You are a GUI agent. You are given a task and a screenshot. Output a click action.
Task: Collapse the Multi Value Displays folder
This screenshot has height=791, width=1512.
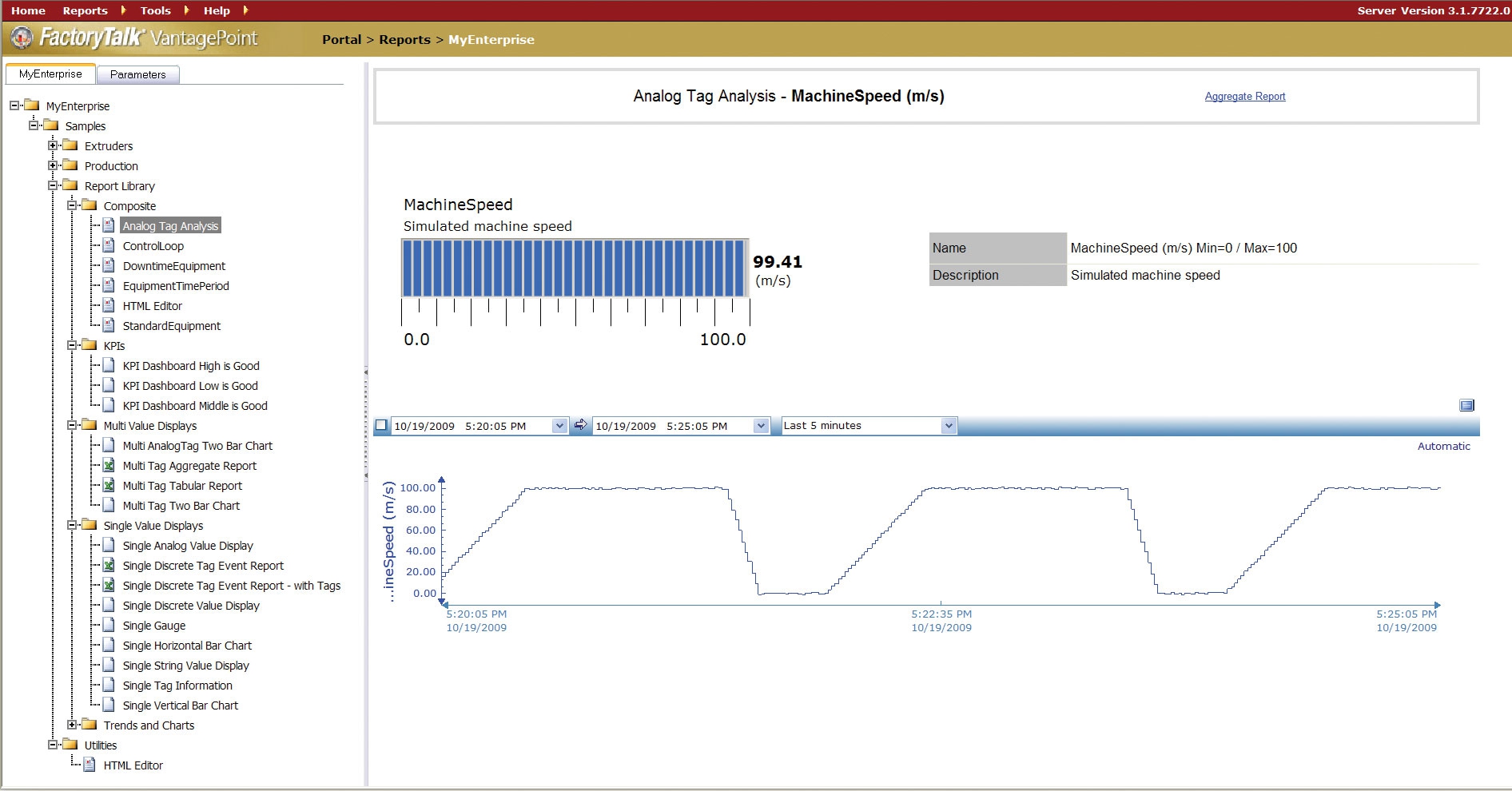pyautogui.click(x=72, y=425)
